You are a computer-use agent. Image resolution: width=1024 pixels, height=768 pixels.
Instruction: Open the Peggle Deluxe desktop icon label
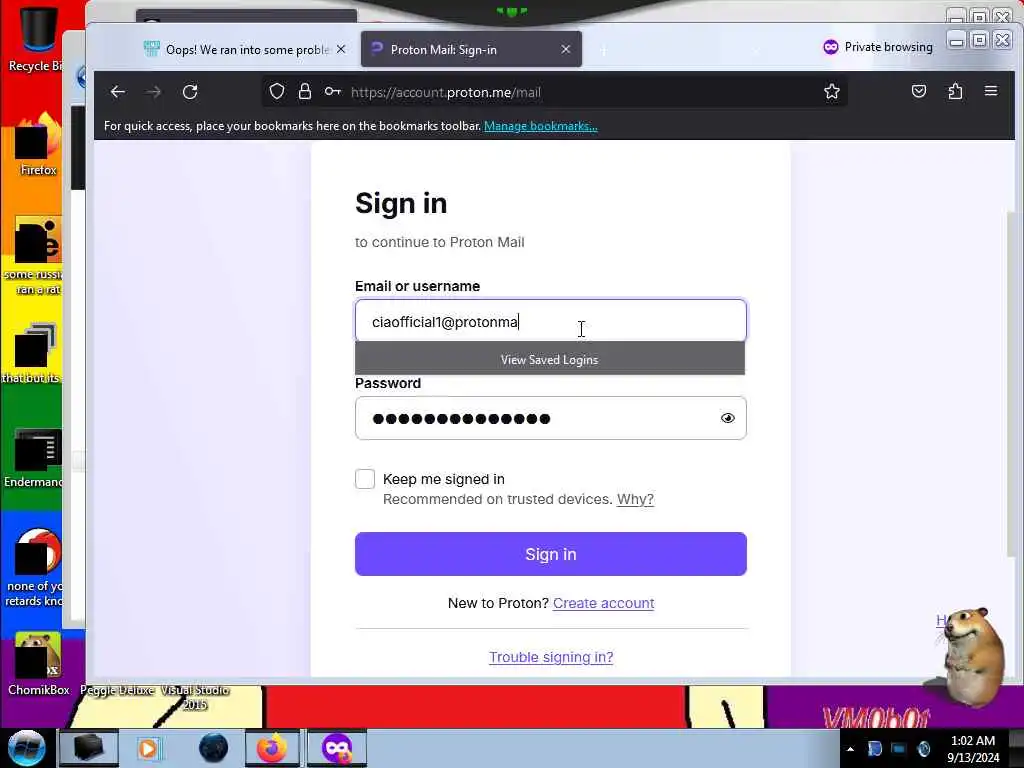click(x=117, y=690)
